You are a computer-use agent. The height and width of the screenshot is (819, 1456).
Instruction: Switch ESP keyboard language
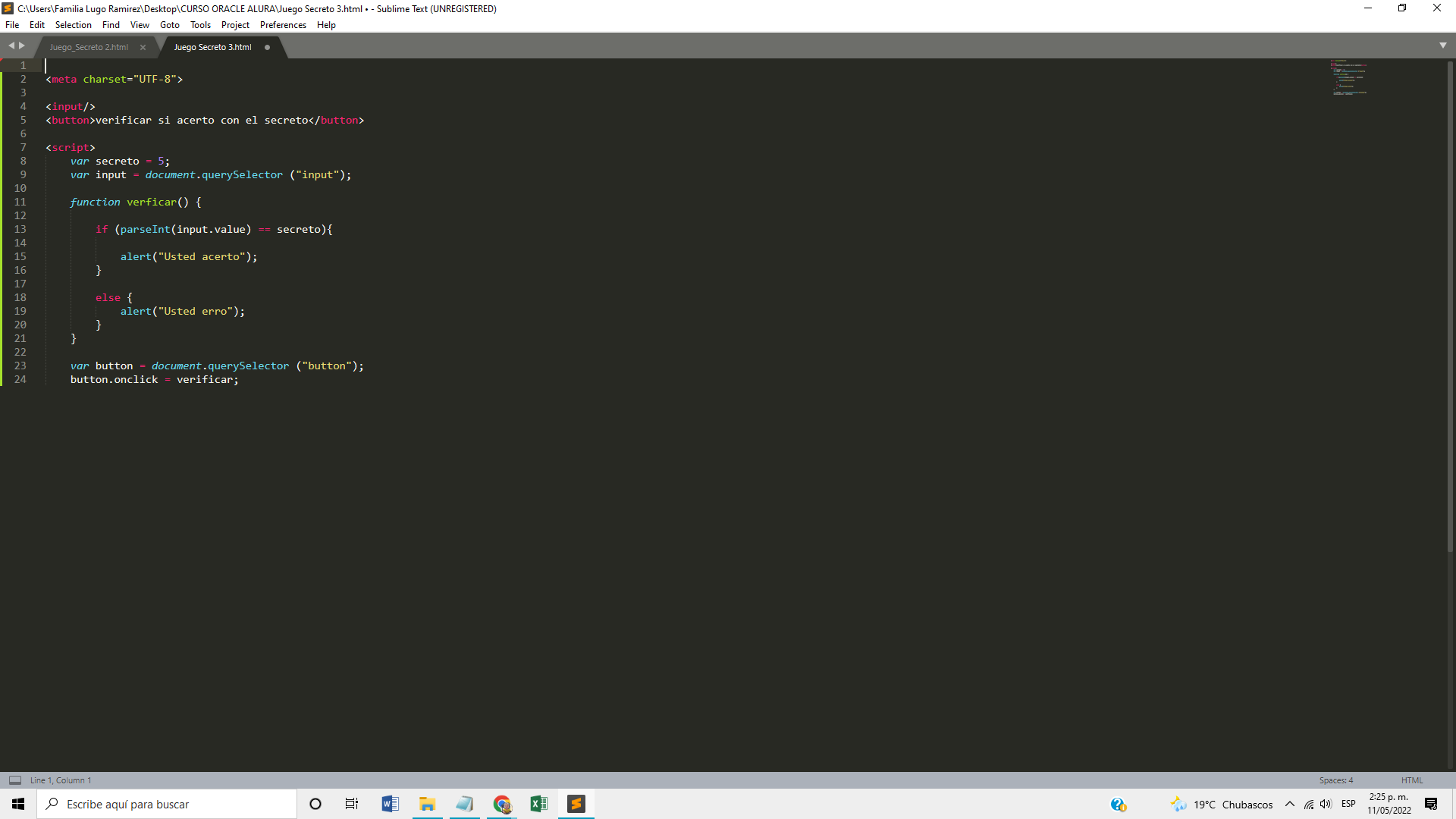click(x=1348, y=804)
